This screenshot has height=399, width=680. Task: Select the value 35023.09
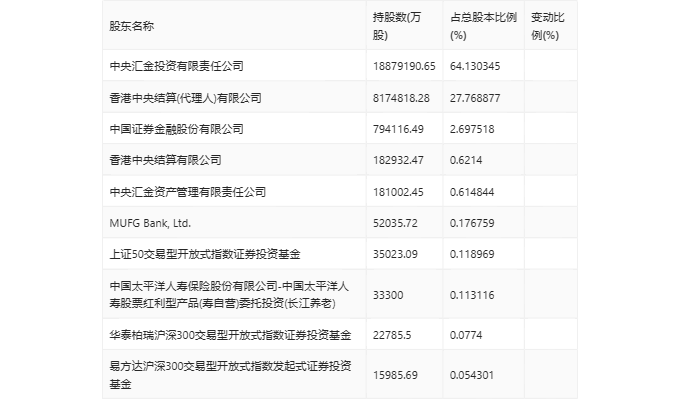395,254
